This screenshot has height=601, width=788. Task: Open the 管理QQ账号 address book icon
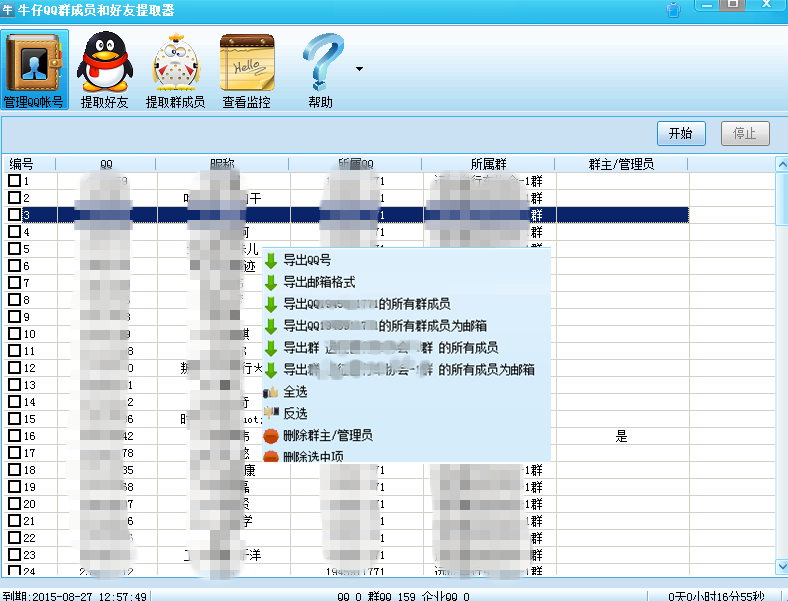pos(34,62)
